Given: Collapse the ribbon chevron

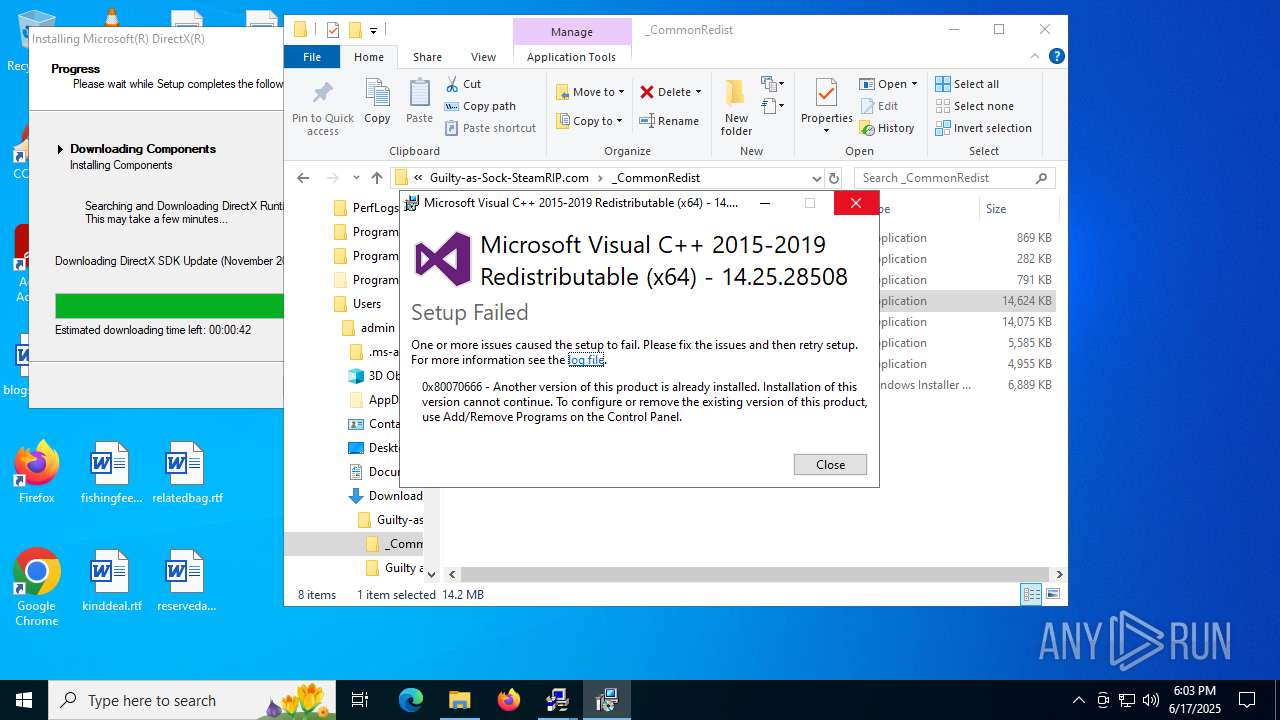Looking at the screenshot, I should pos(1035,57).
